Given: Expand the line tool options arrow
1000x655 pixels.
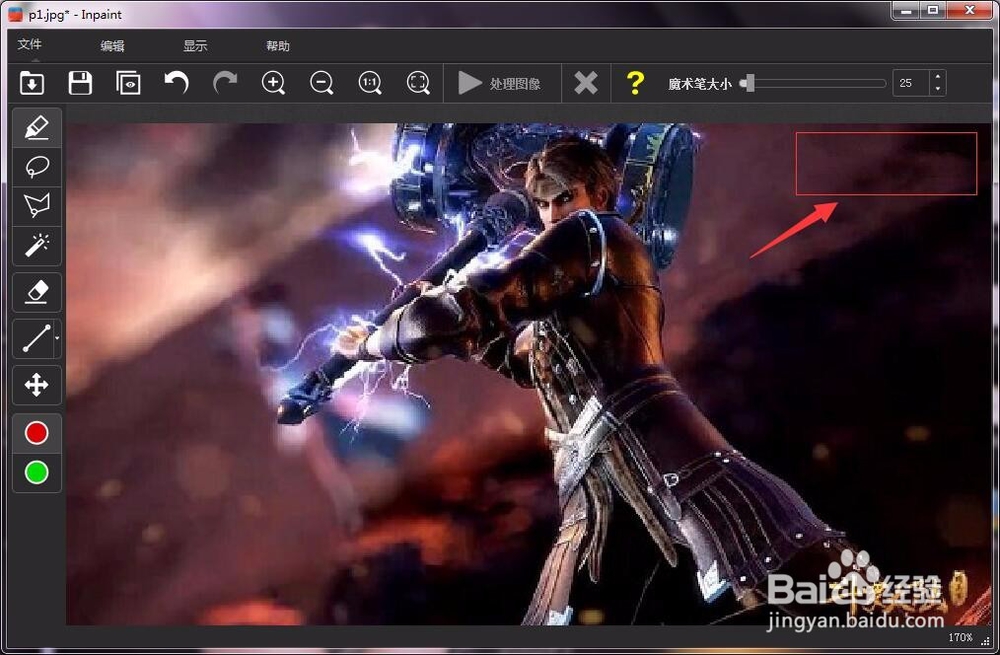Looking at the screenshot, I should click(x=57, y=339).
